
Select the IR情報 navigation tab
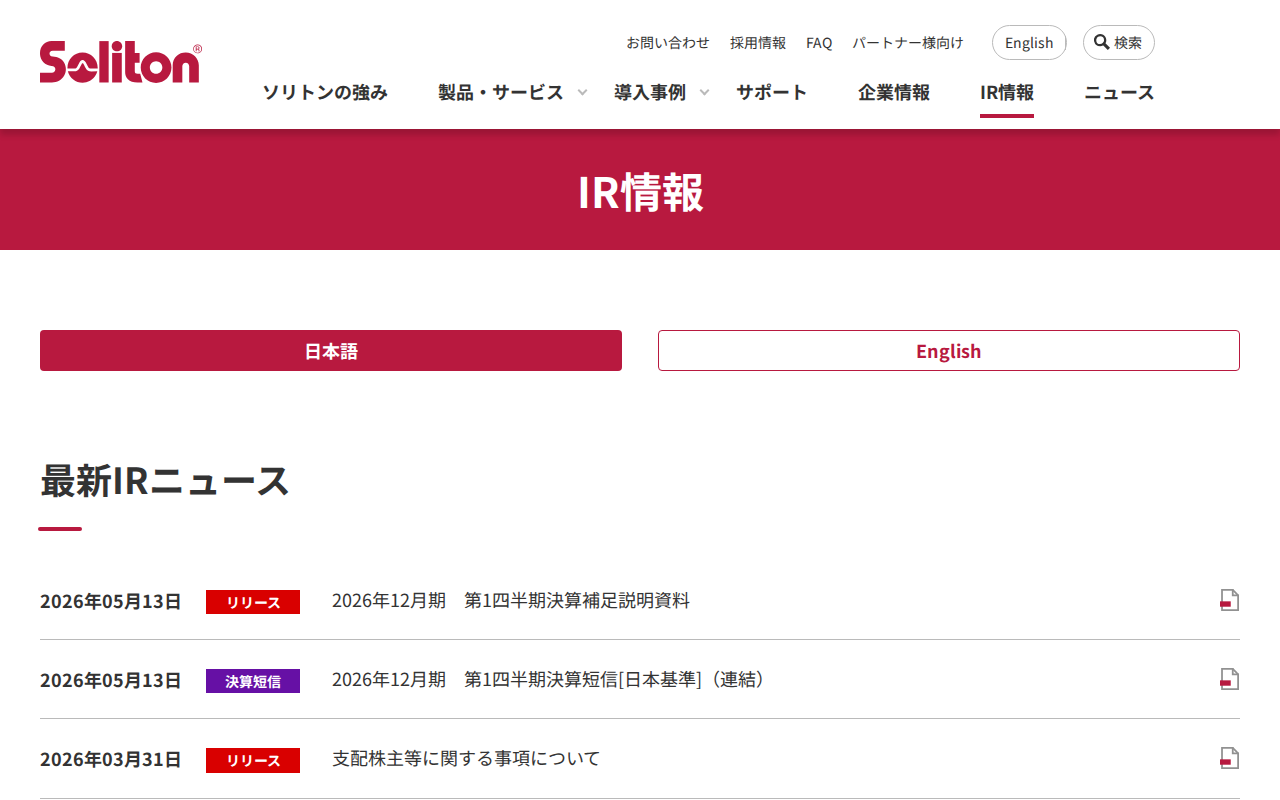coord(1007,92)
